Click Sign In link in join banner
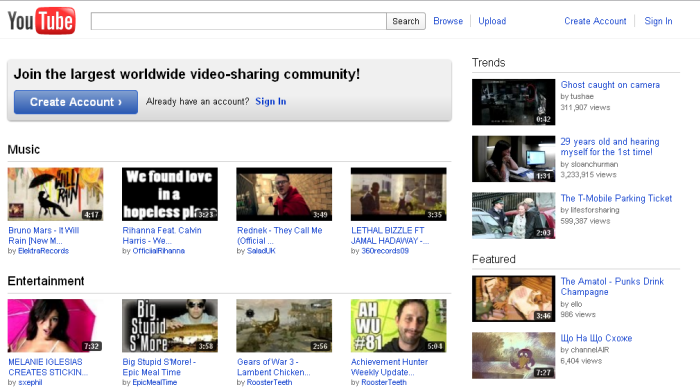 pos(271,101)
